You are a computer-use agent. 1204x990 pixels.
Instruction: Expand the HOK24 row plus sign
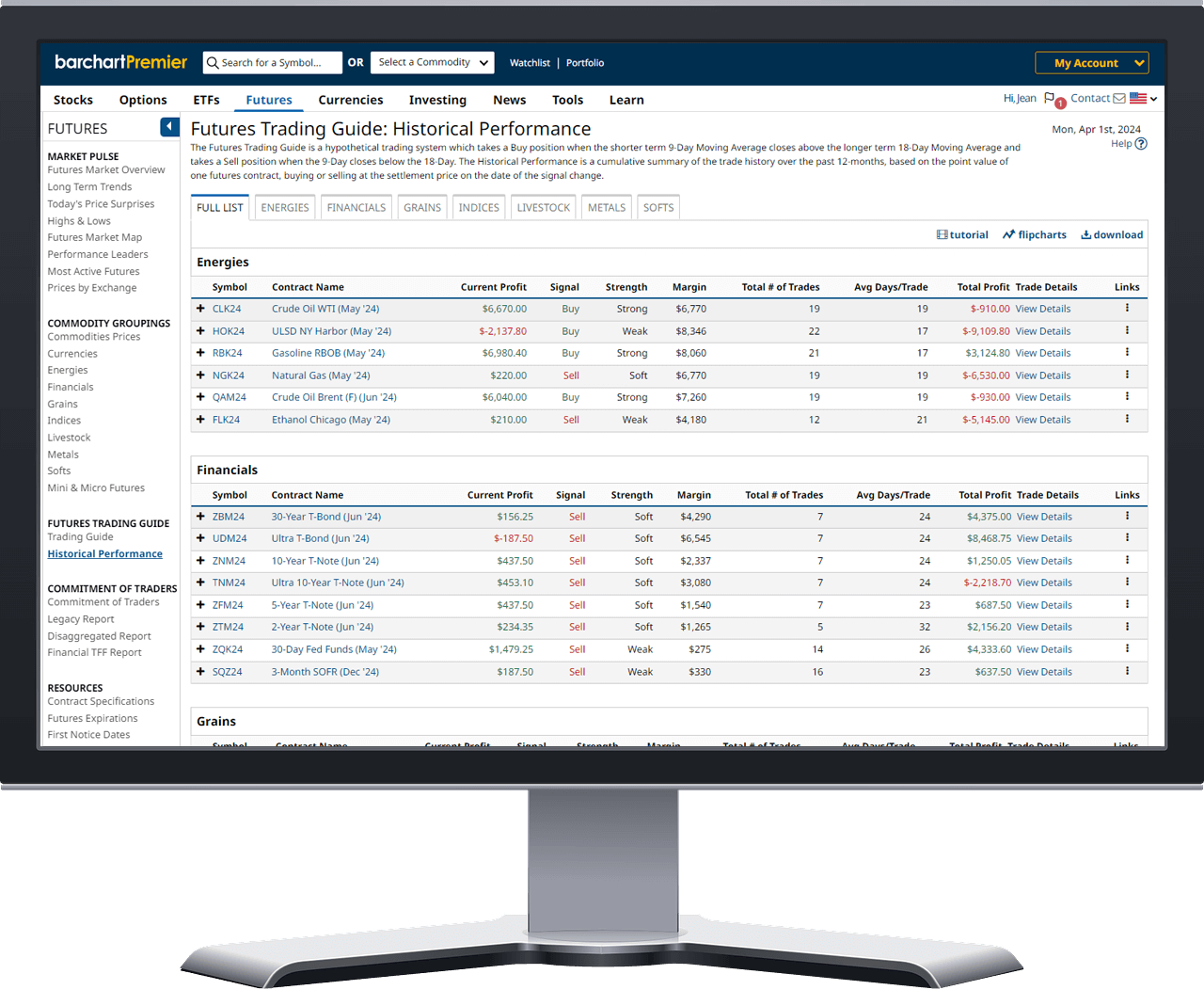[200, 331]
